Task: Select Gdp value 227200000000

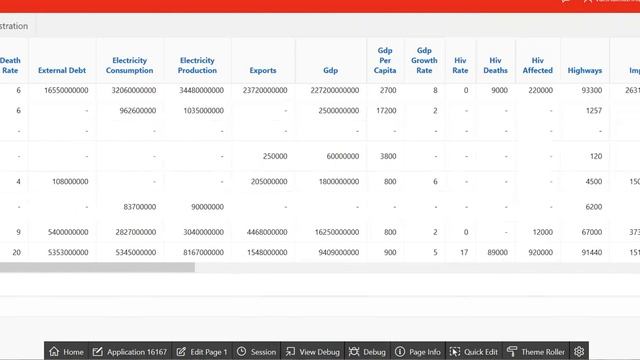Action: tap(335, 90)
